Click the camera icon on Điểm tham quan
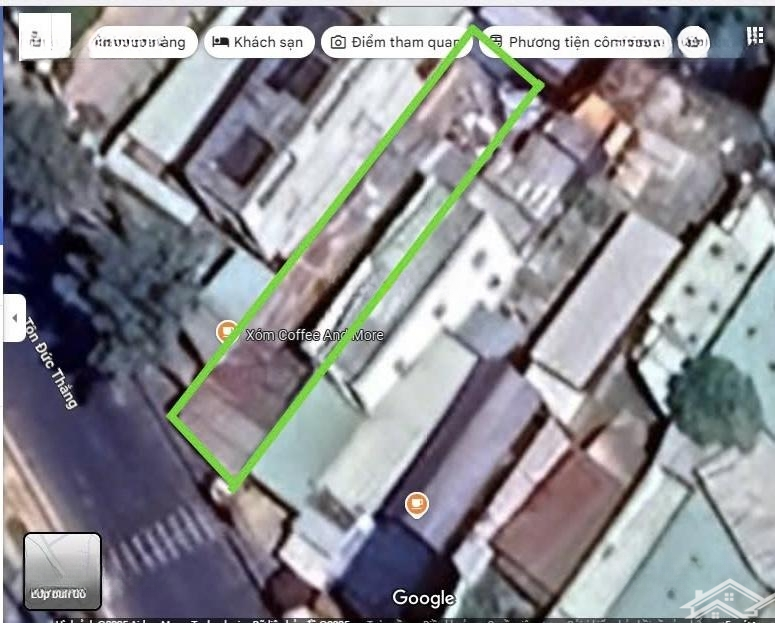 338,42
